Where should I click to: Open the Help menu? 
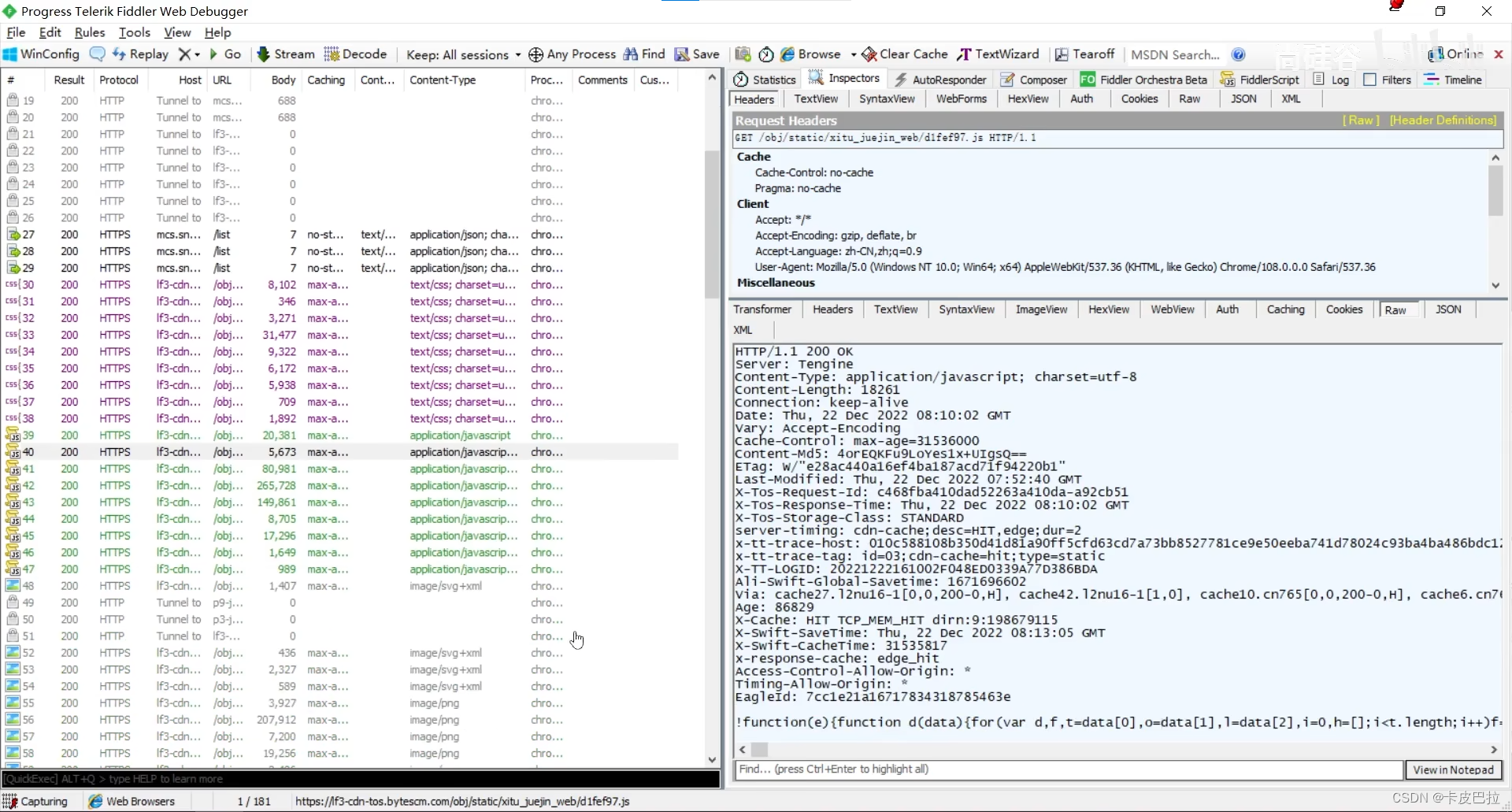217,32
